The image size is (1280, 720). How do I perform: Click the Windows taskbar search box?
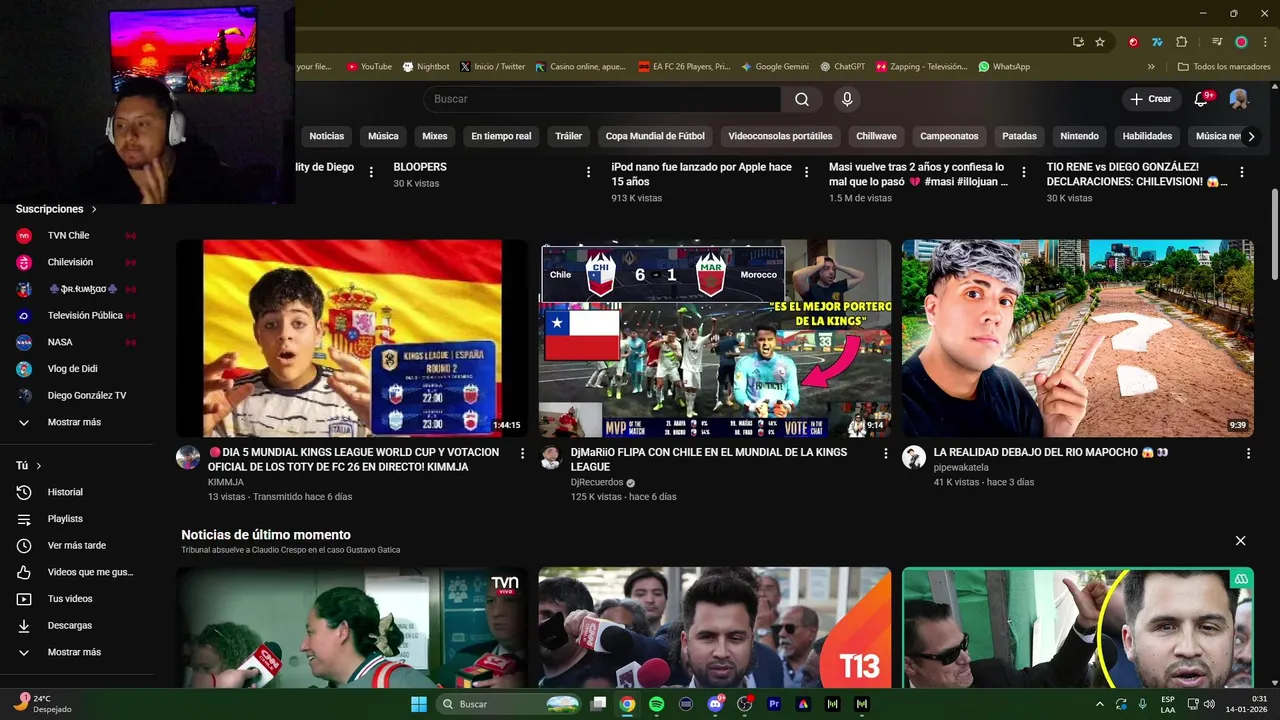point(510,704)
